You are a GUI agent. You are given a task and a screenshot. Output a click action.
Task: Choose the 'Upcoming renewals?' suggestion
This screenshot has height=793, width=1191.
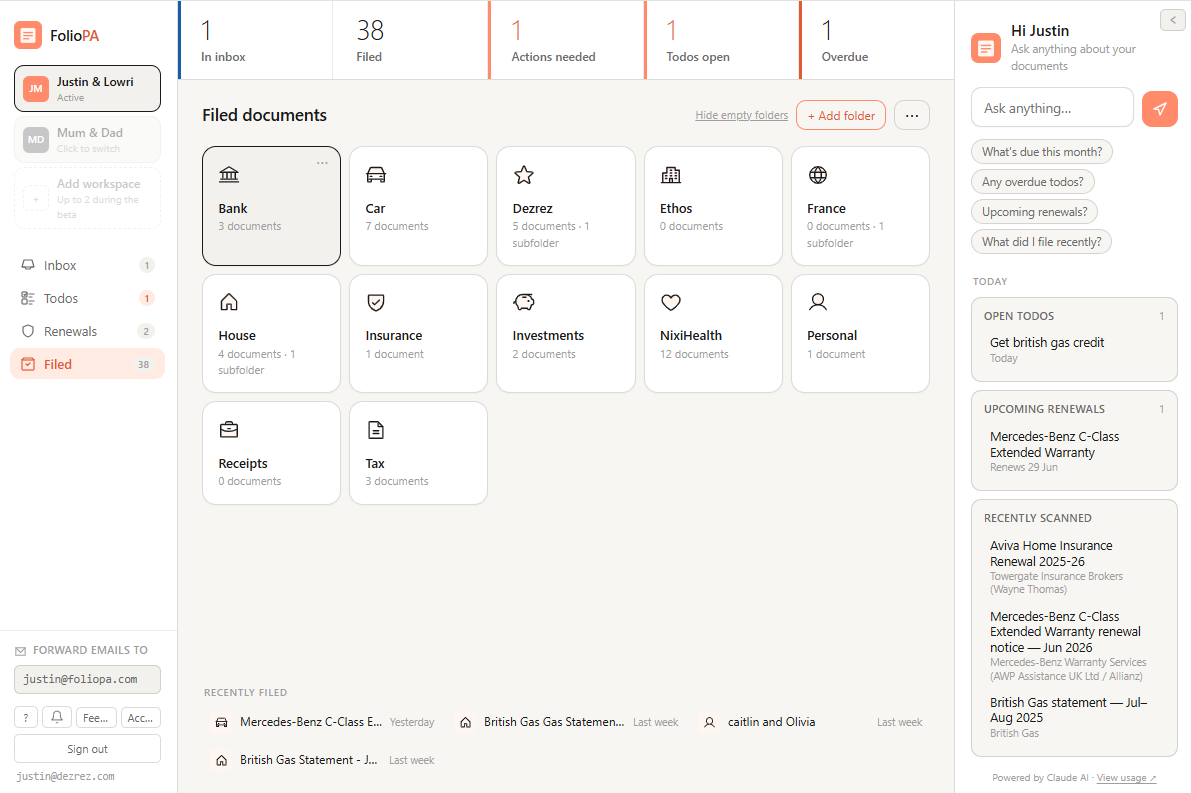coord(1035,212)
